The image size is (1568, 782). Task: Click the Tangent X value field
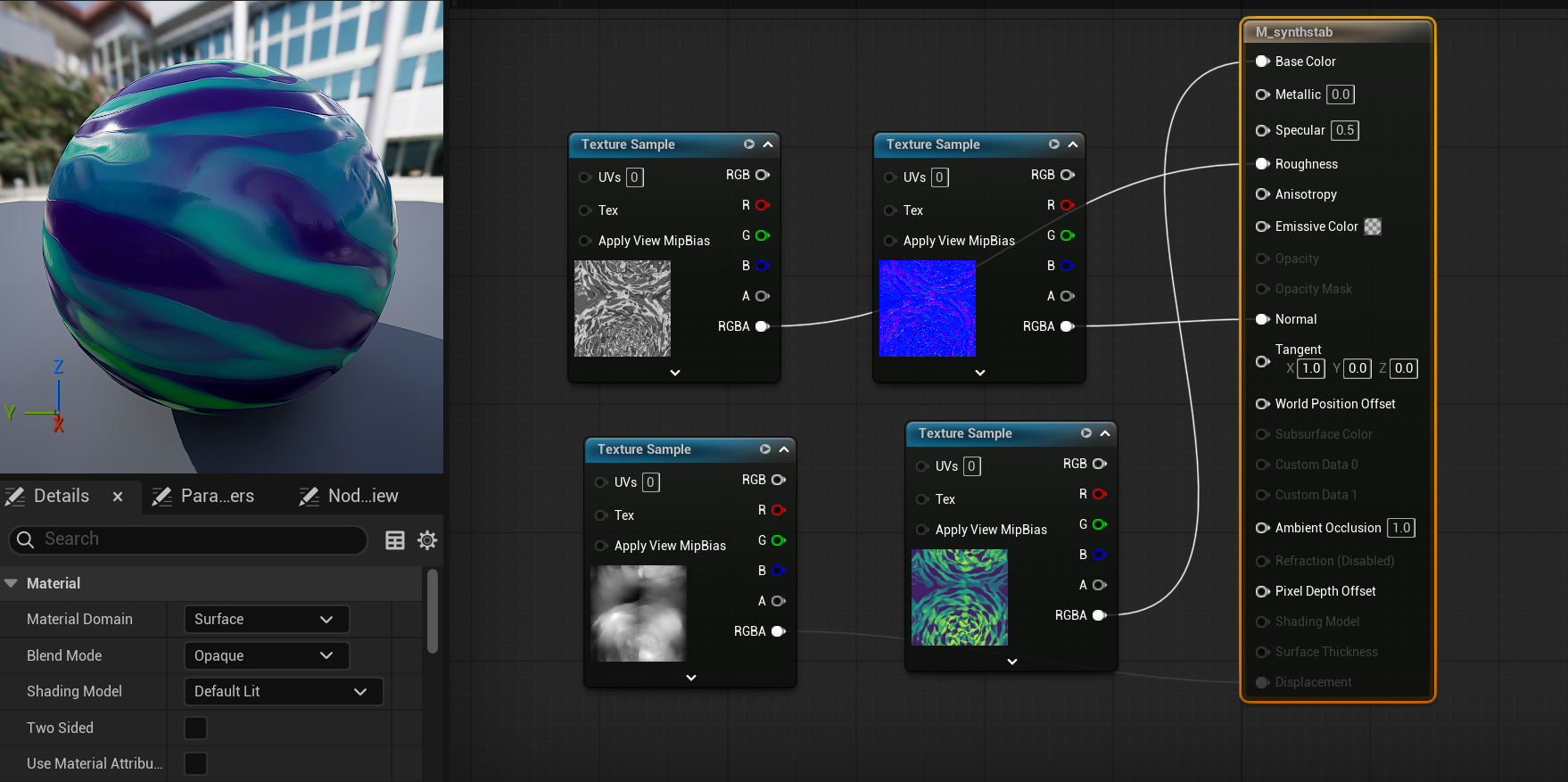(x=1311, y=368)
